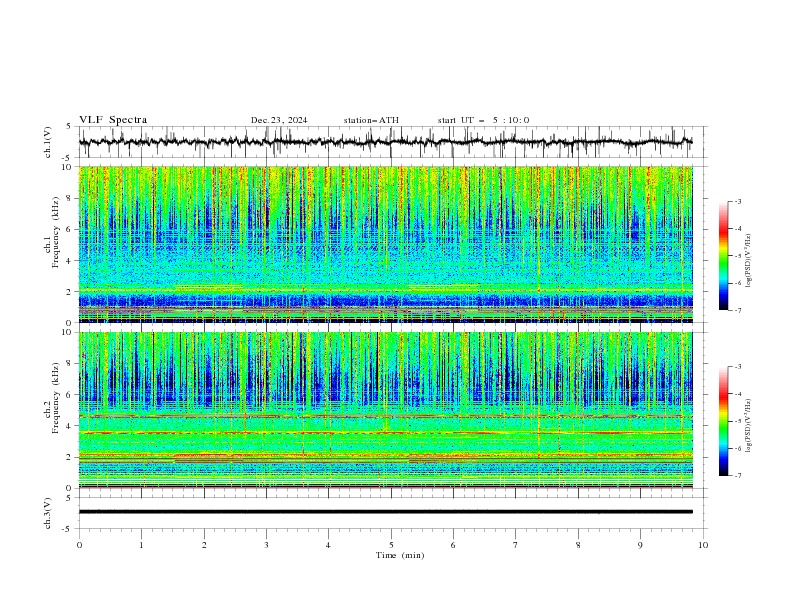
Task: Click time axis tick label '1'
Action: click(141, 545)
